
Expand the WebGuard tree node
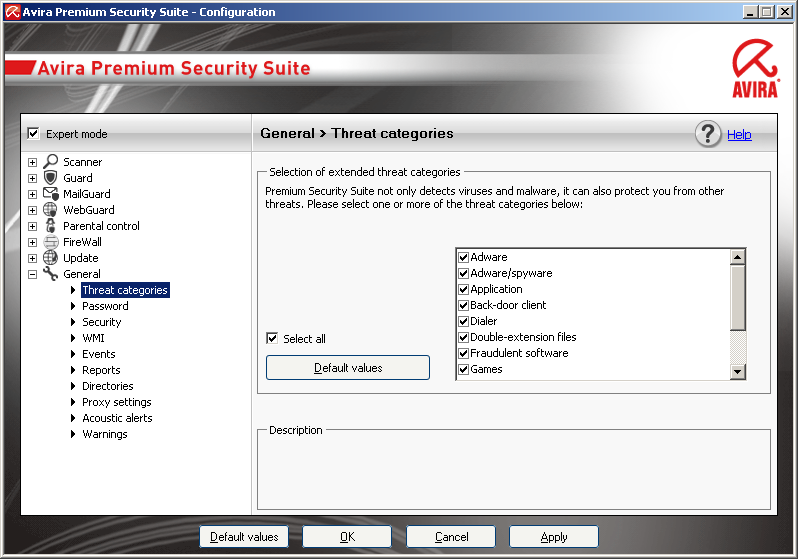click(33, 210)
